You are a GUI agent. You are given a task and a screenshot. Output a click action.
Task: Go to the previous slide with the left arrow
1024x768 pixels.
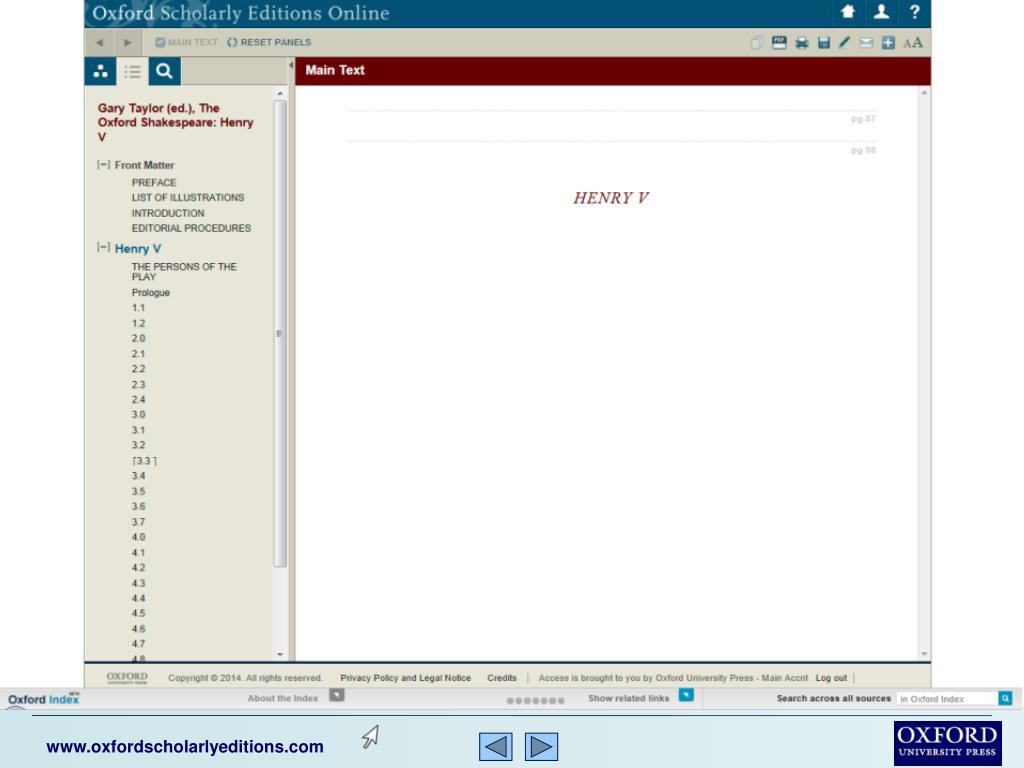pyautogui.click(x=496, y=746)
